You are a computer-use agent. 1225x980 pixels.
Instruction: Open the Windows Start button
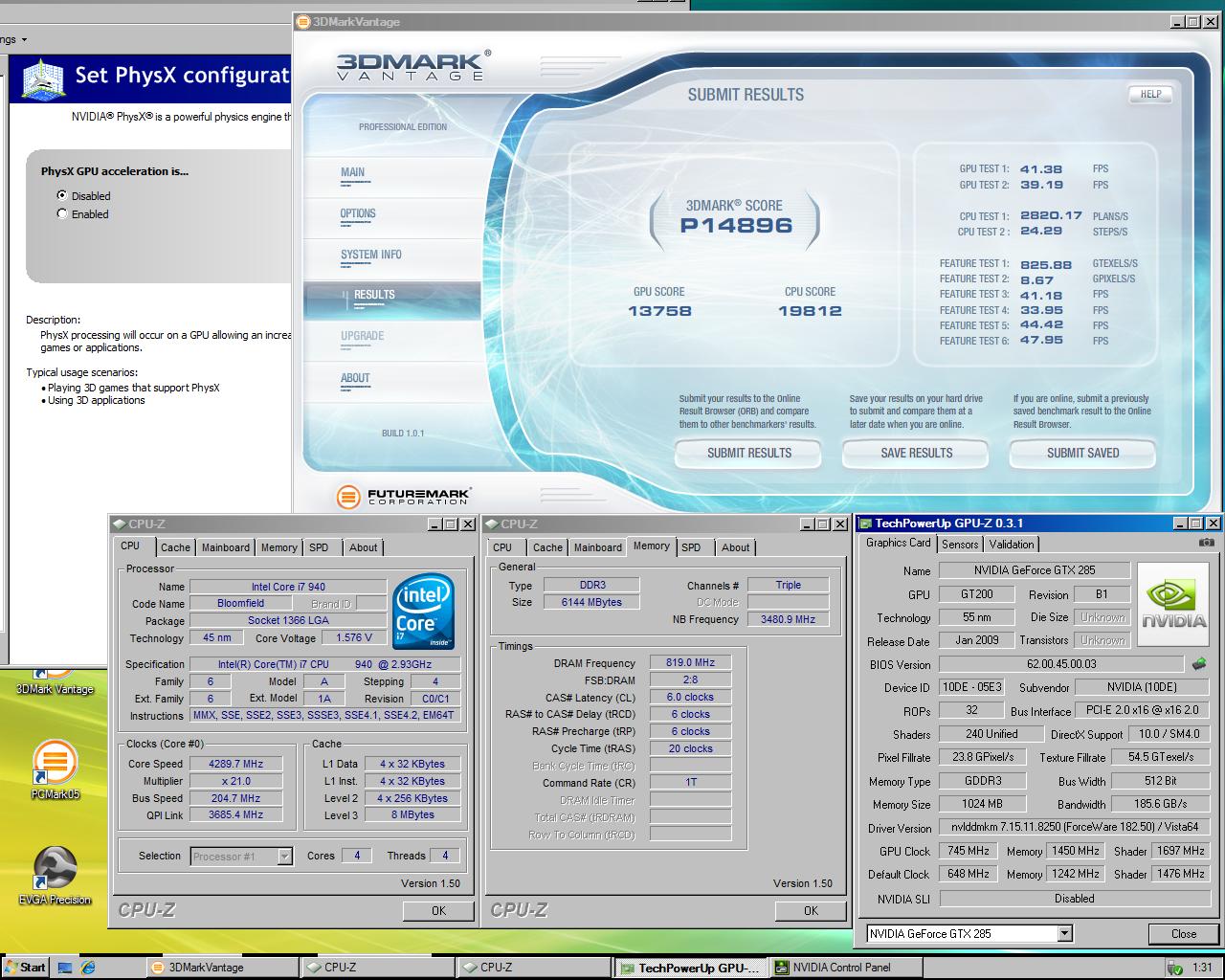tap(26, 968)
